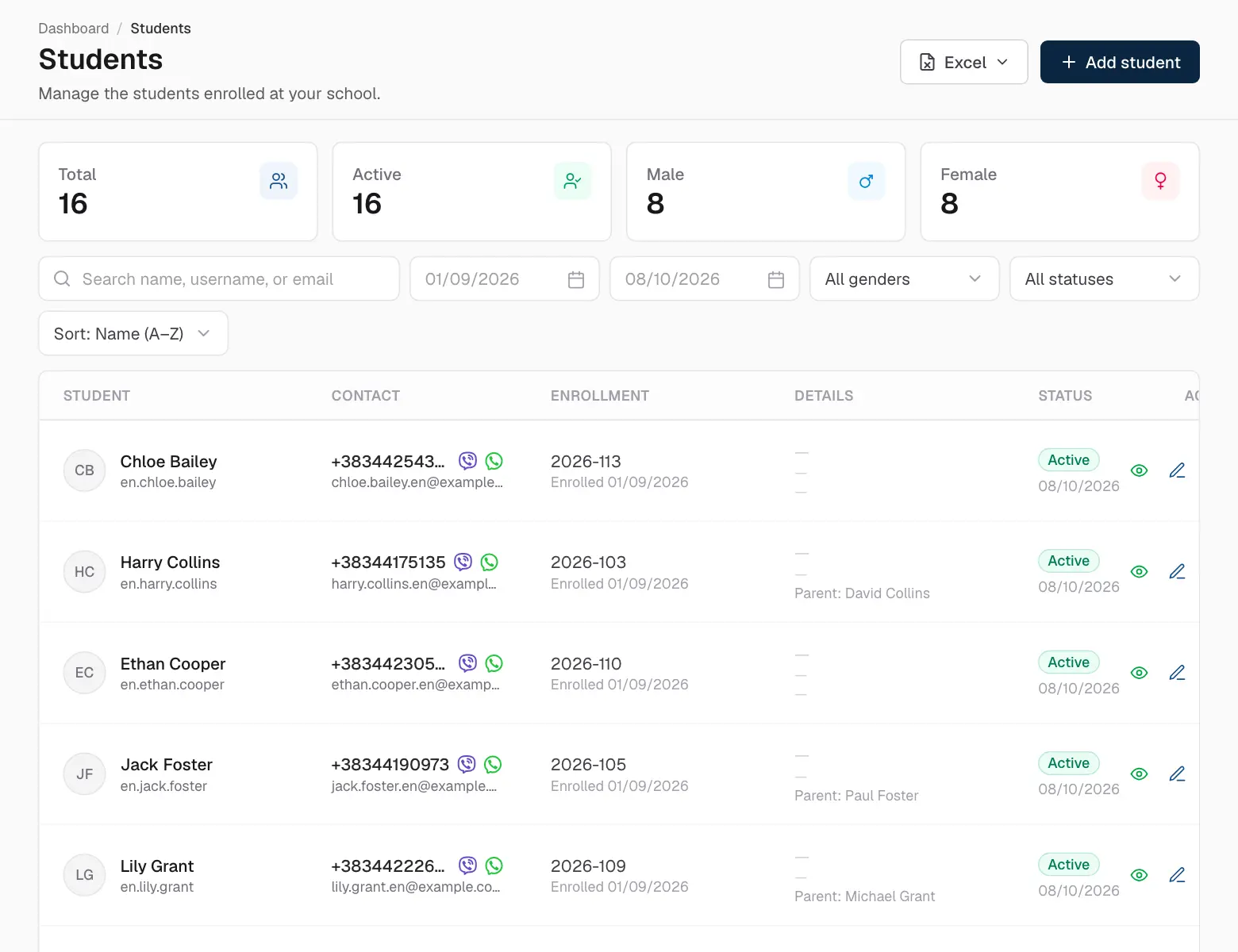1238x952 pixels.
Task: Click the Female gender symbol icon
Action: pos(1160,181)
